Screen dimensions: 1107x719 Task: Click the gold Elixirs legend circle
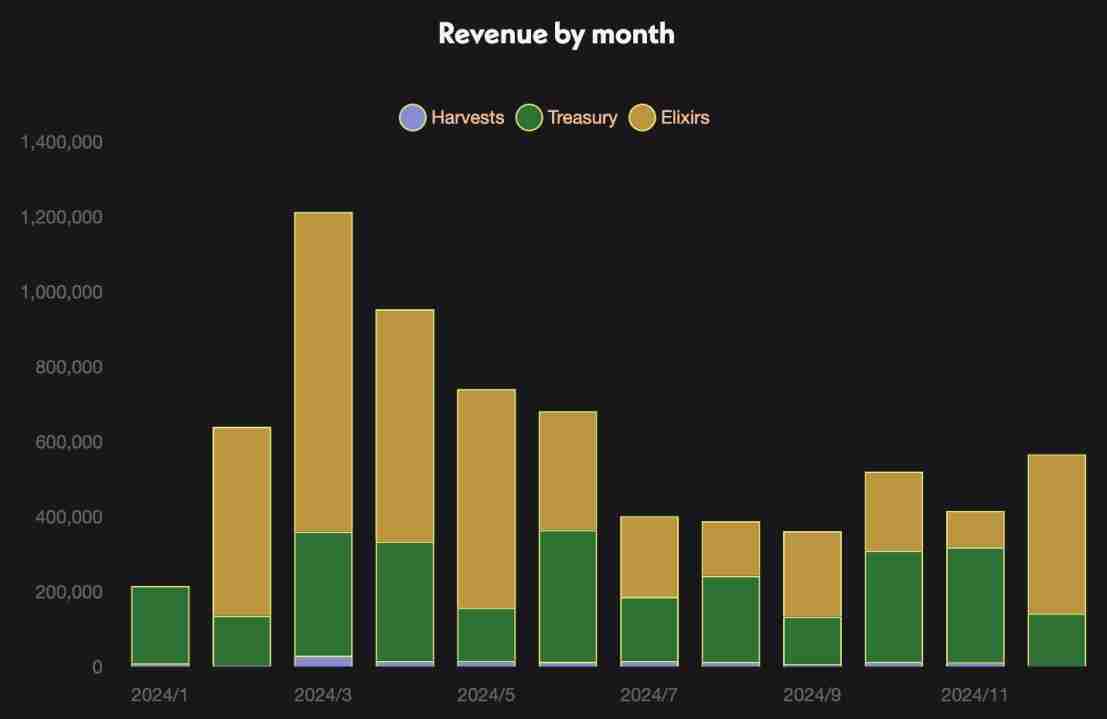pos(642,118)
